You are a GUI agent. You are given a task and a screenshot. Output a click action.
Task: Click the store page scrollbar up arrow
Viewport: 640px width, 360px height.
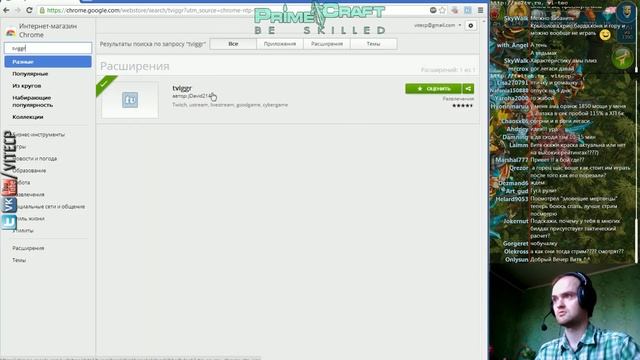click(484, 22)
